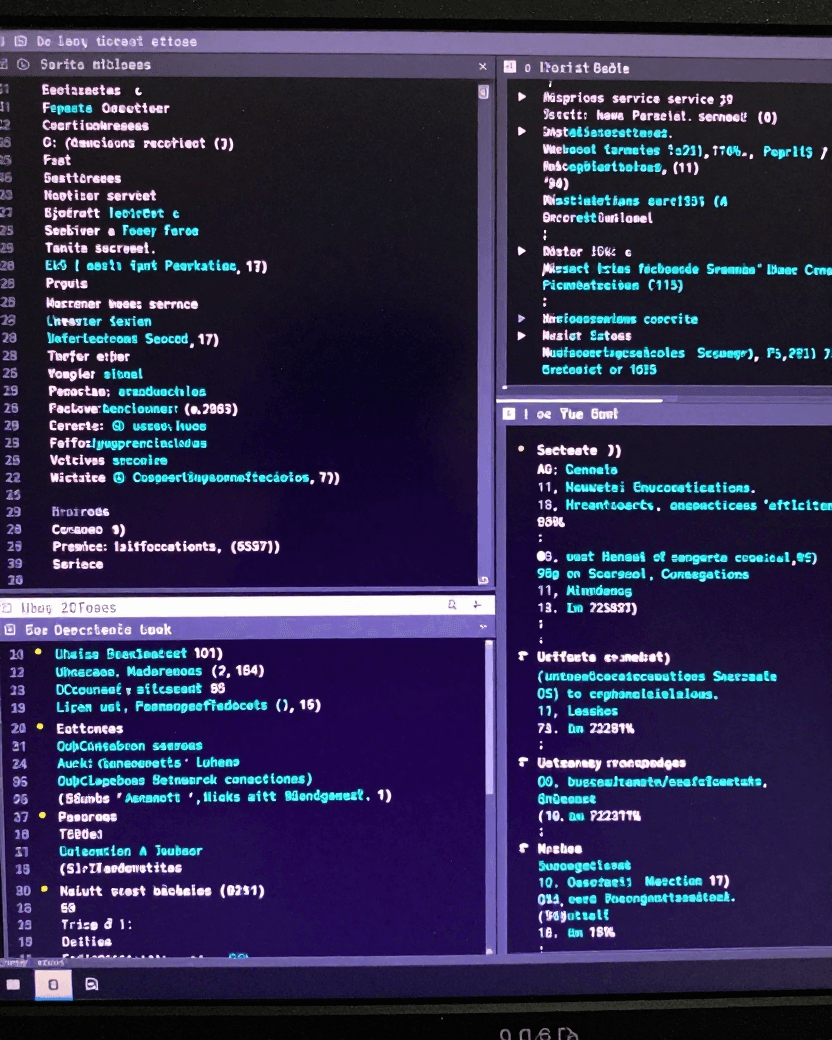Click line beginning "Hroiroes"
Image resolution: width=832 pixels, height=1040 pixels.
pos(80,512)
